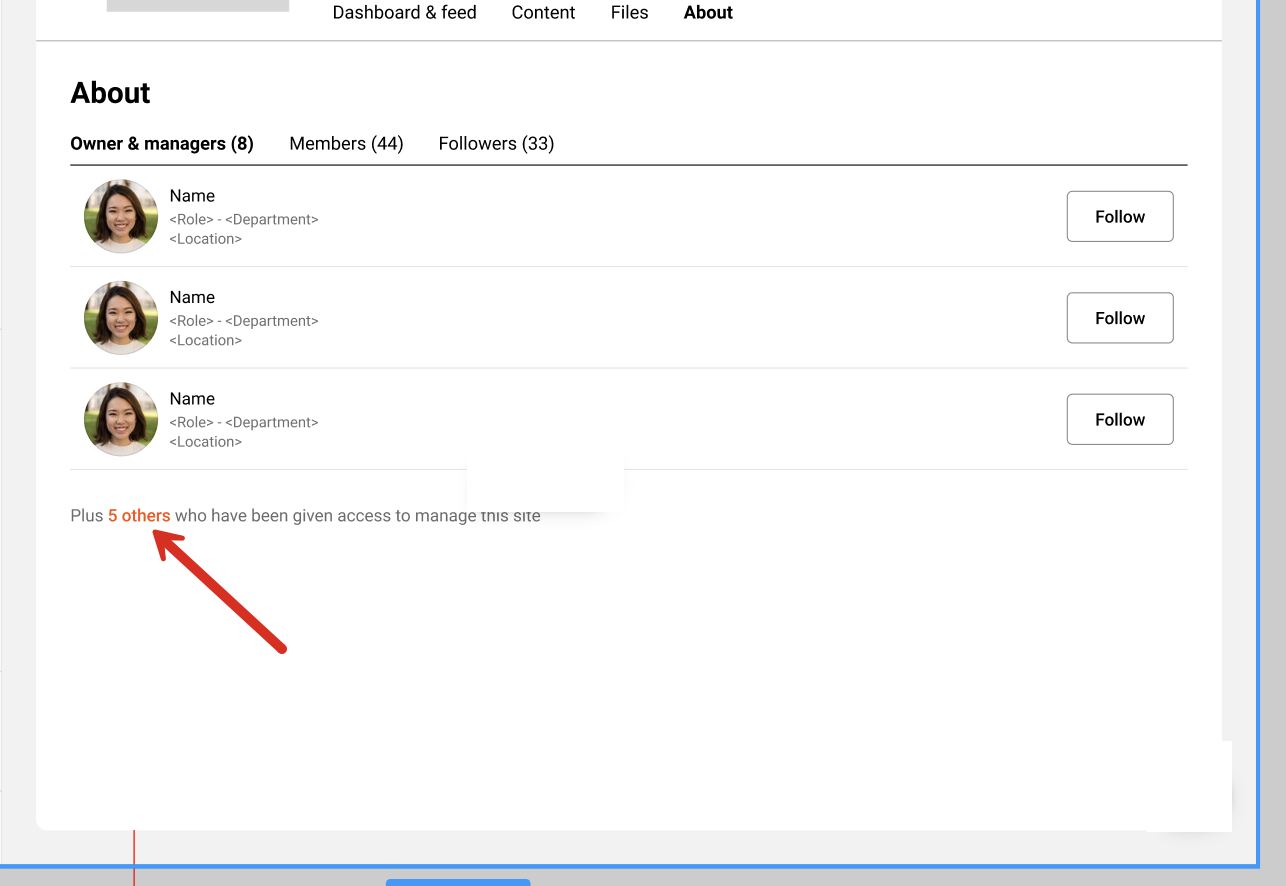Screen dimensions: 1286x886
Task: Go to the Files tab
Action: click(x=629, y=13)
